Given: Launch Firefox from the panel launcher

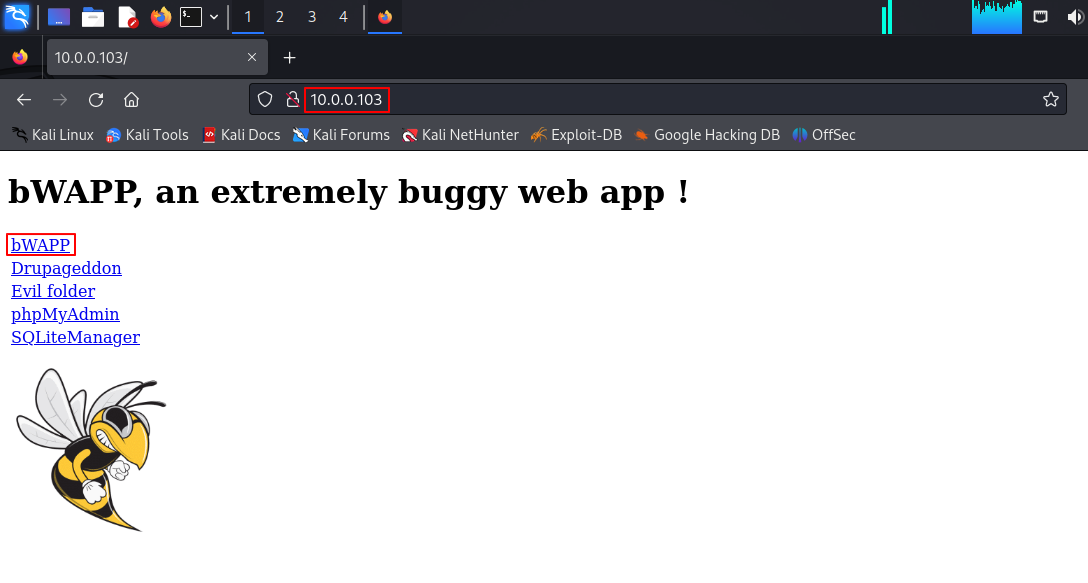Looking at the screenshot, I should coord(161,17).
